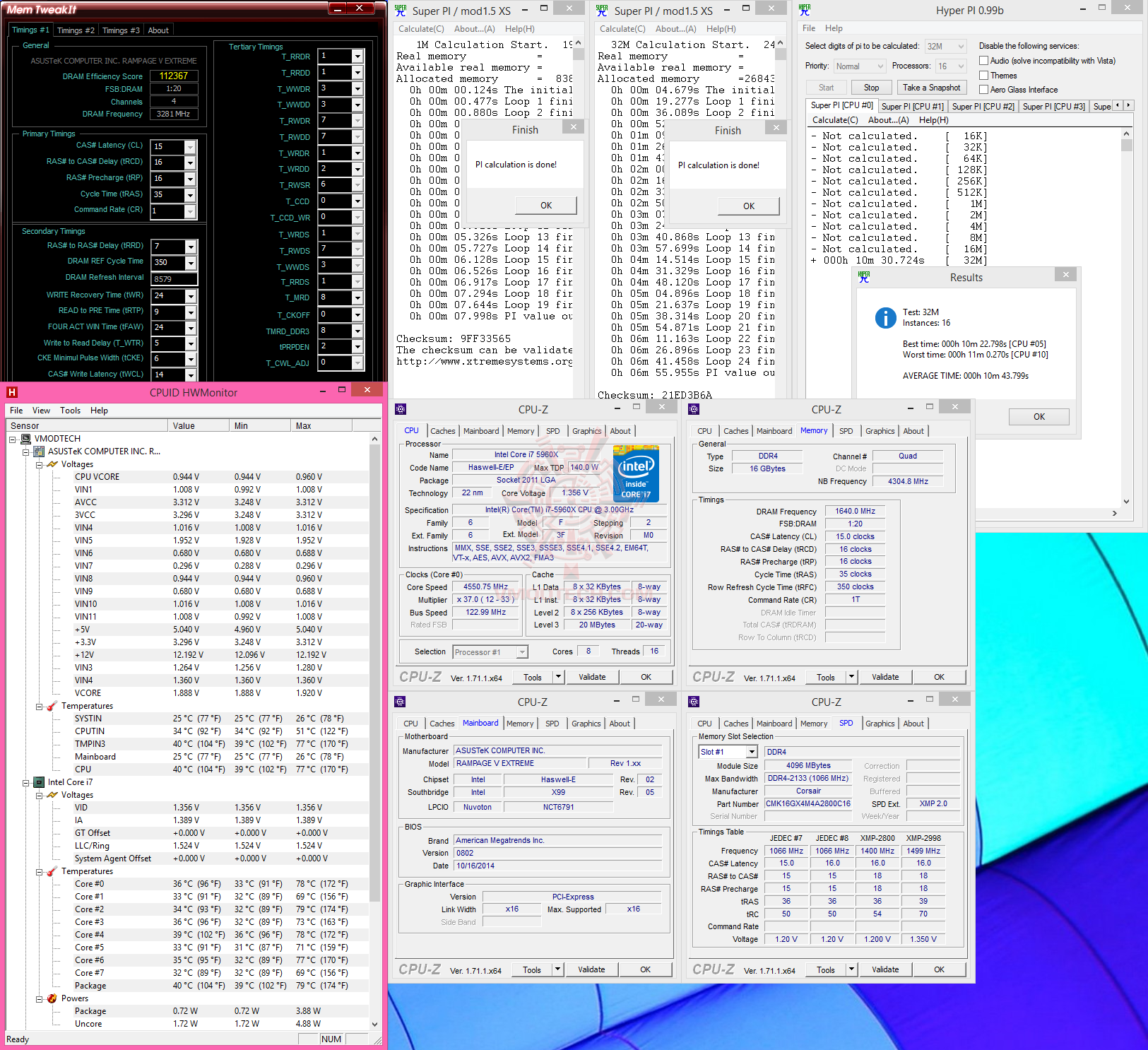Toggle Aero Glass Interface checkbox

pyautogui.click(x=983, y=90)
